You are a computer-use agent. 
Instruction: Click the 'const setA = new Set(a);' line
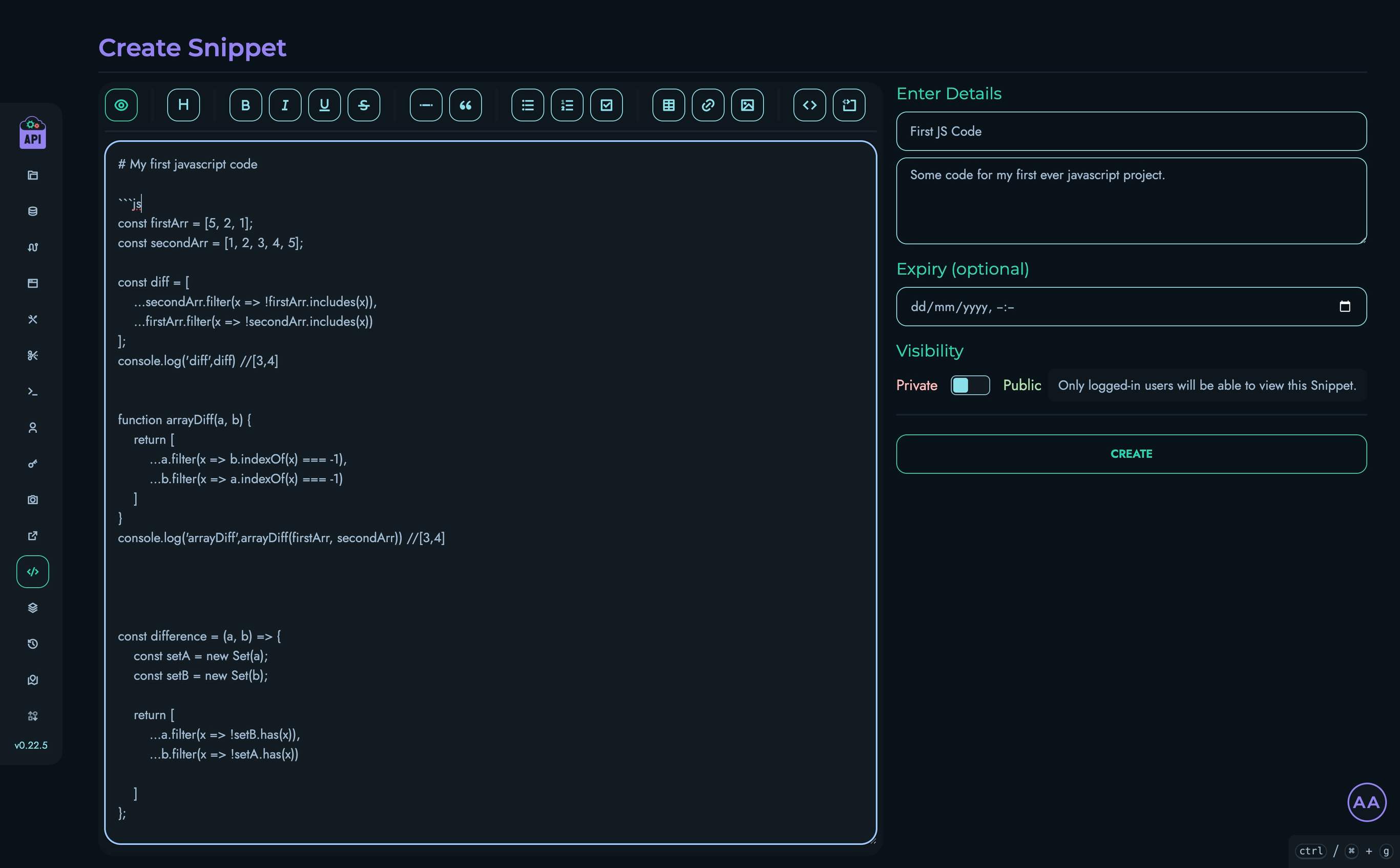[200, 655]
